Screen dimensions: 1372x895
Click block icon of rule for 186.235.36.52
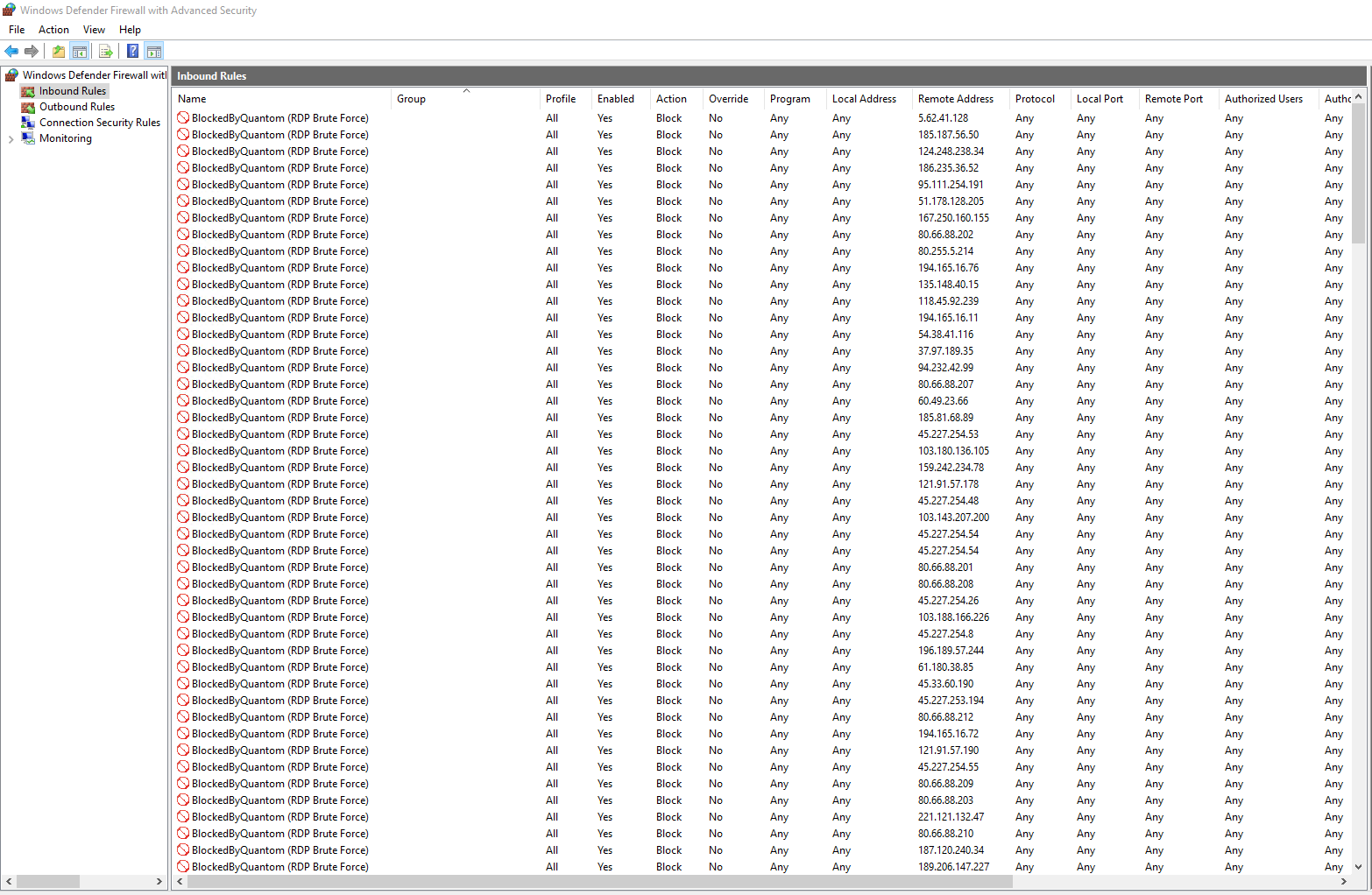pos(183,167)
